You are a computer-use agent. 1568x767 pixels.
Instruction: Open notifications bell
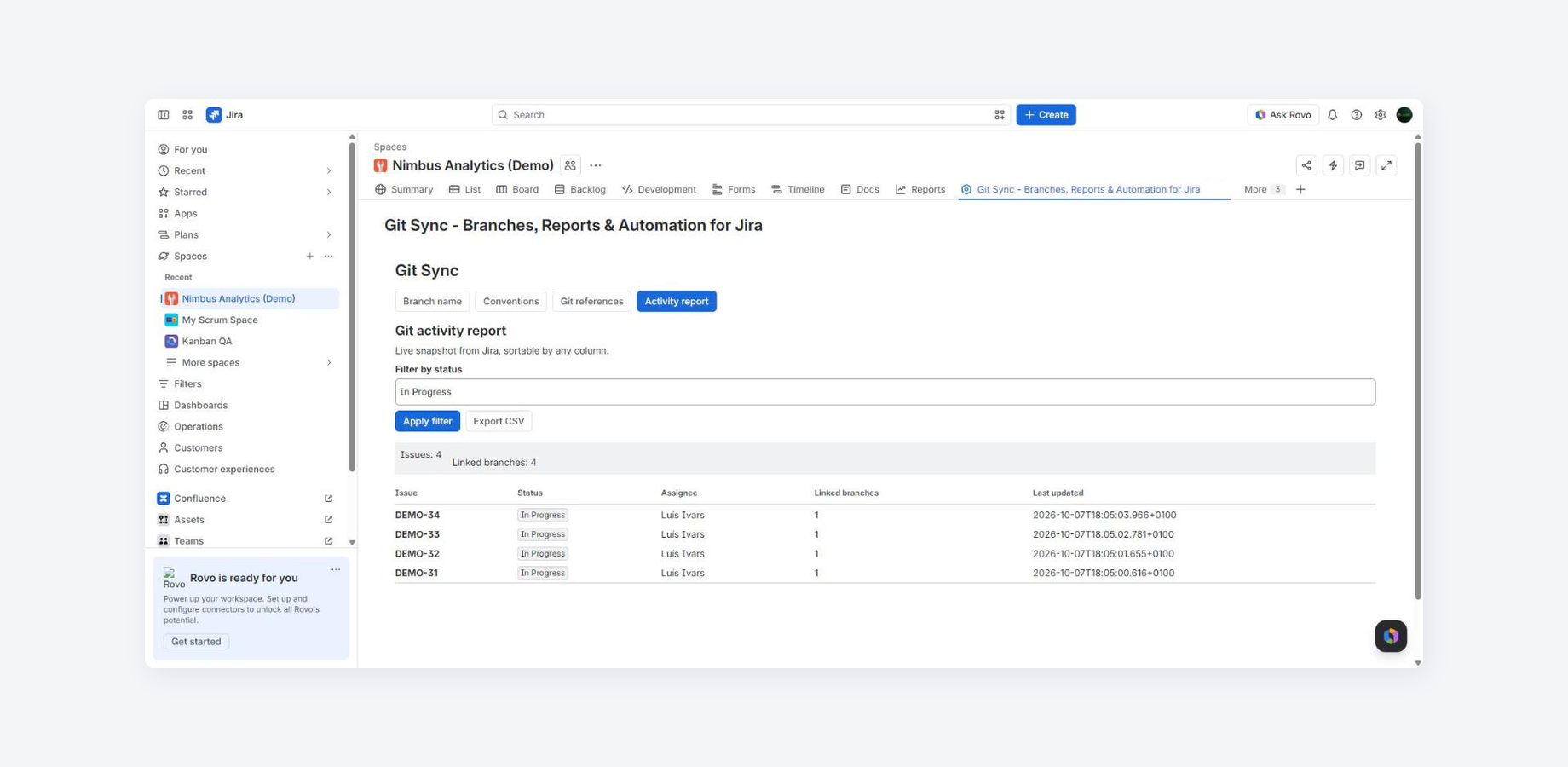1332,115
